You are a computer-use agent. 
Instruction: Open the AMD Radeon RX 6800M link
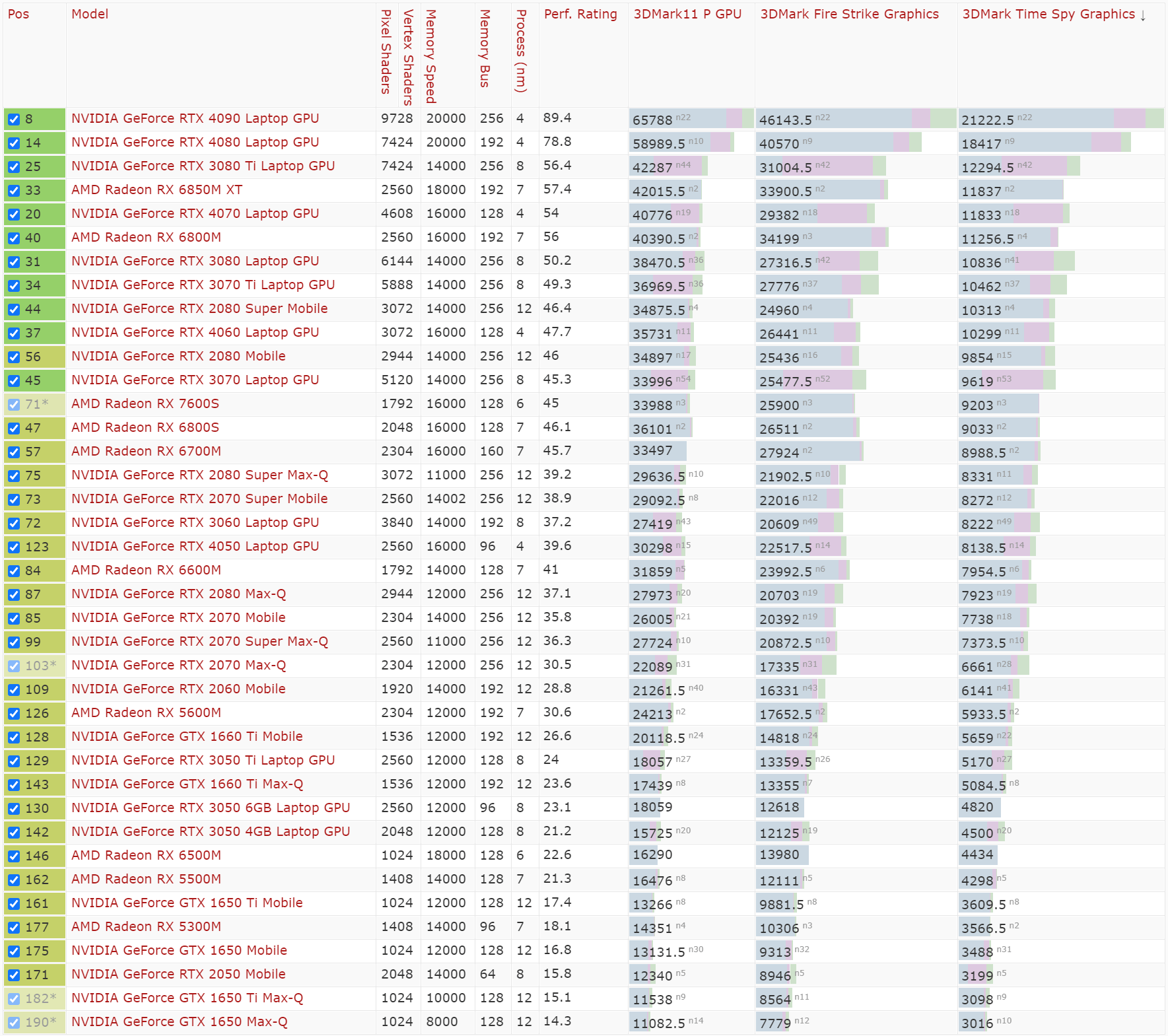145,237
